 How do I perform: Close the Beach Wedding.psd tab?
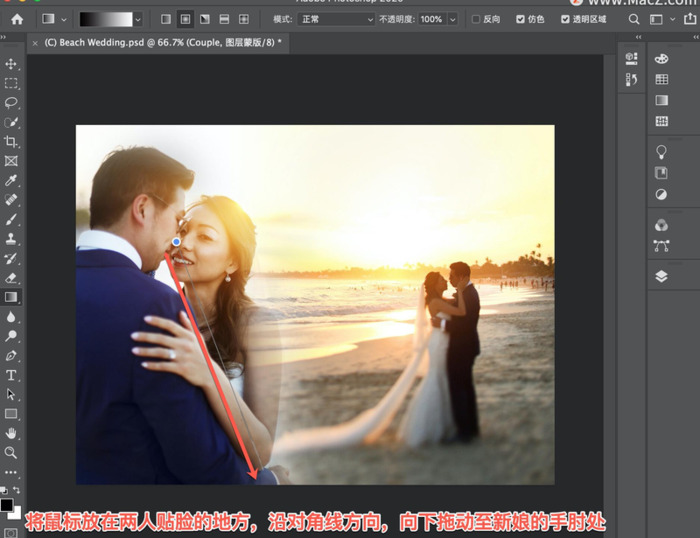point(35,43)
